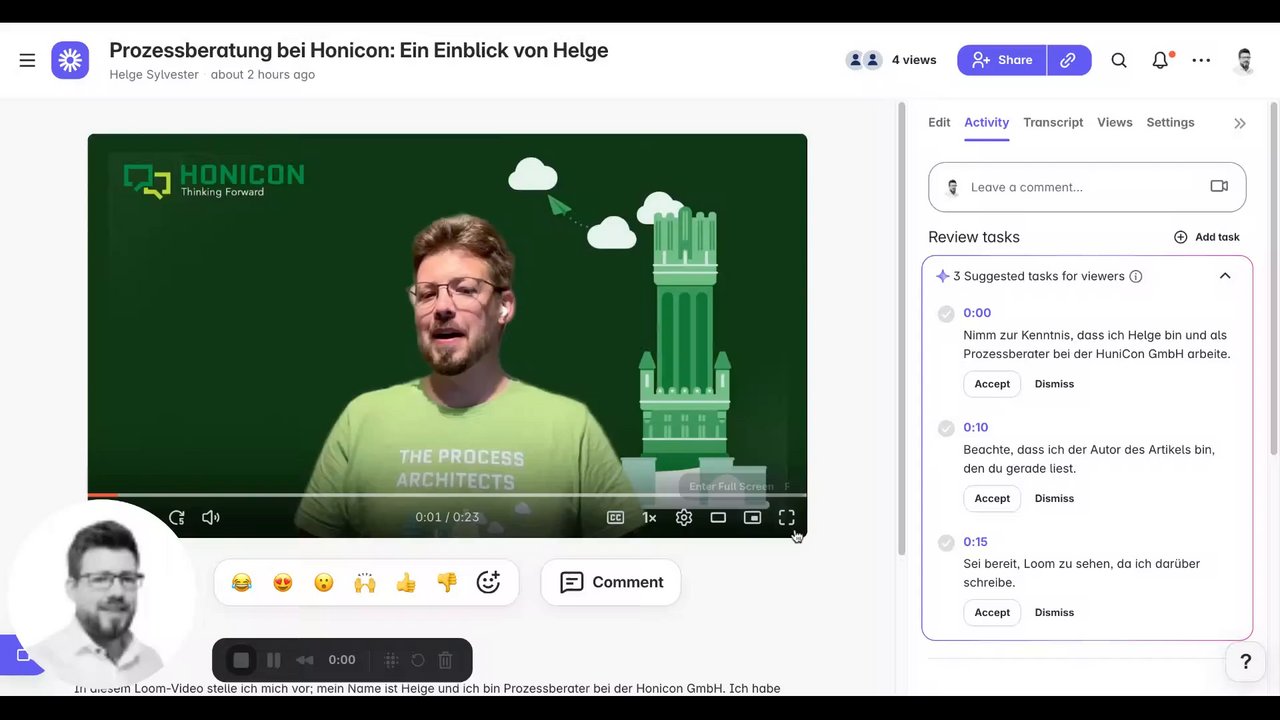Open the hamburger navigation menu
Screen dimensions: 1280x720
(x=27, y=60)
